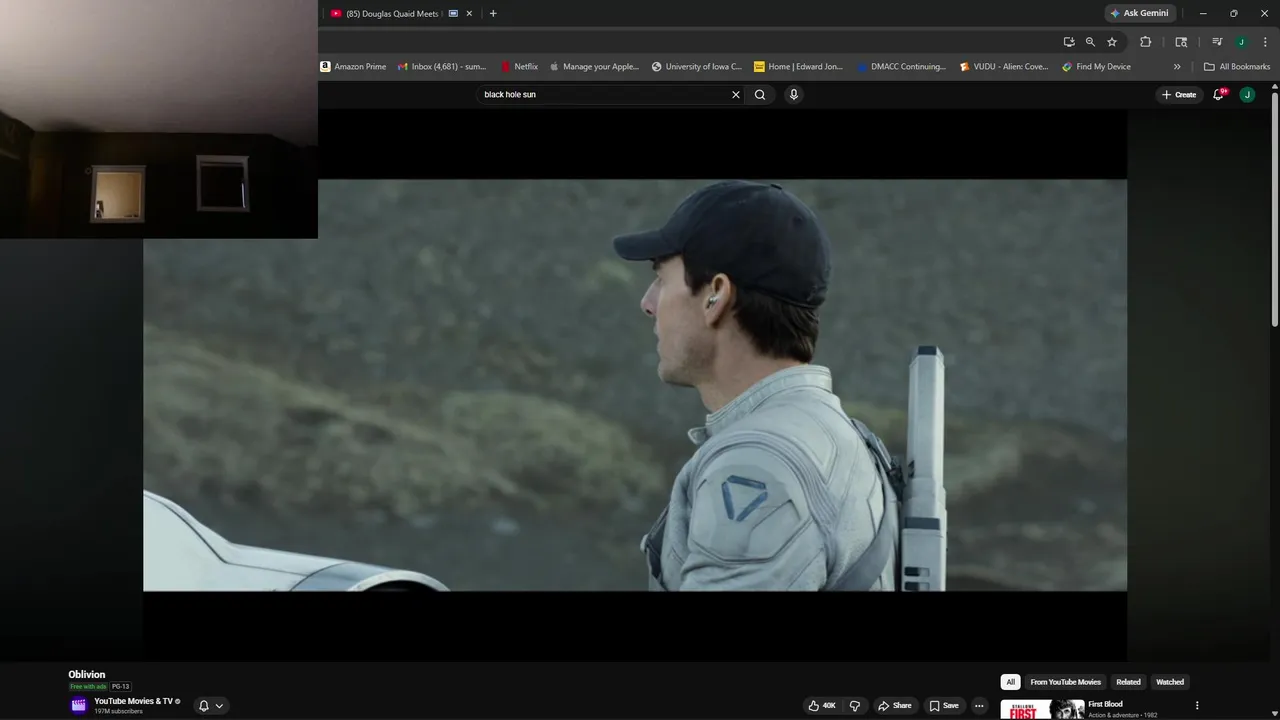This screenshot has width=1280, height=720.
Task: Open the Chrome side panel icon
Action: pos(1181,42)
